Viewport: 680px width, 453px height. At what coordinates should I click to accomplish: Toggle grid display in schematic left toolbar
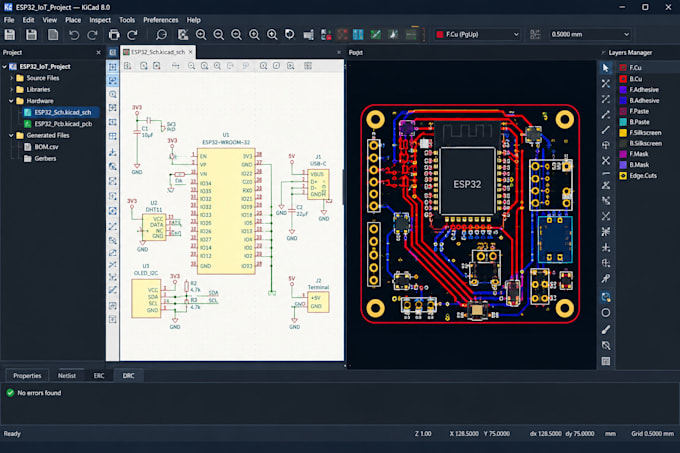[113, 67]
